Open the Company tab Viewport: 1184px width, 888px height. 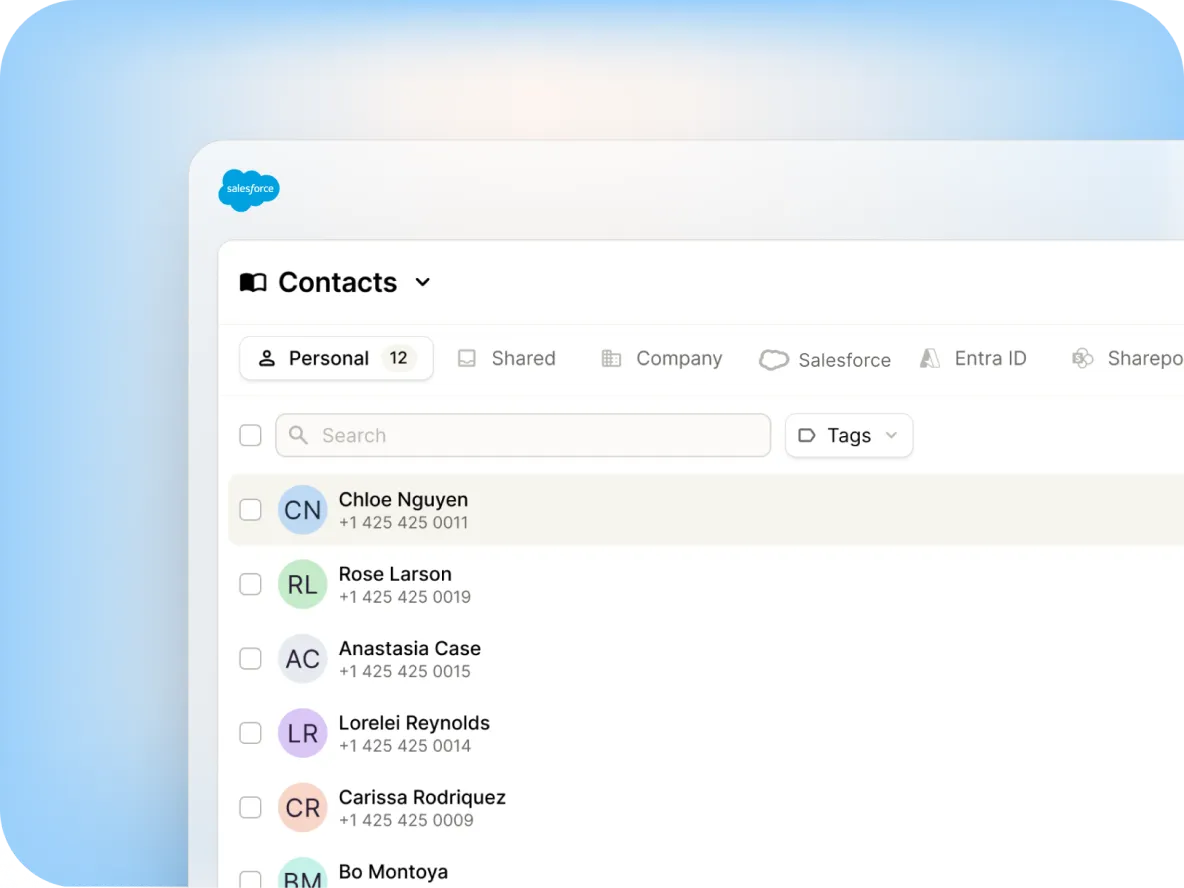[661, 358]
